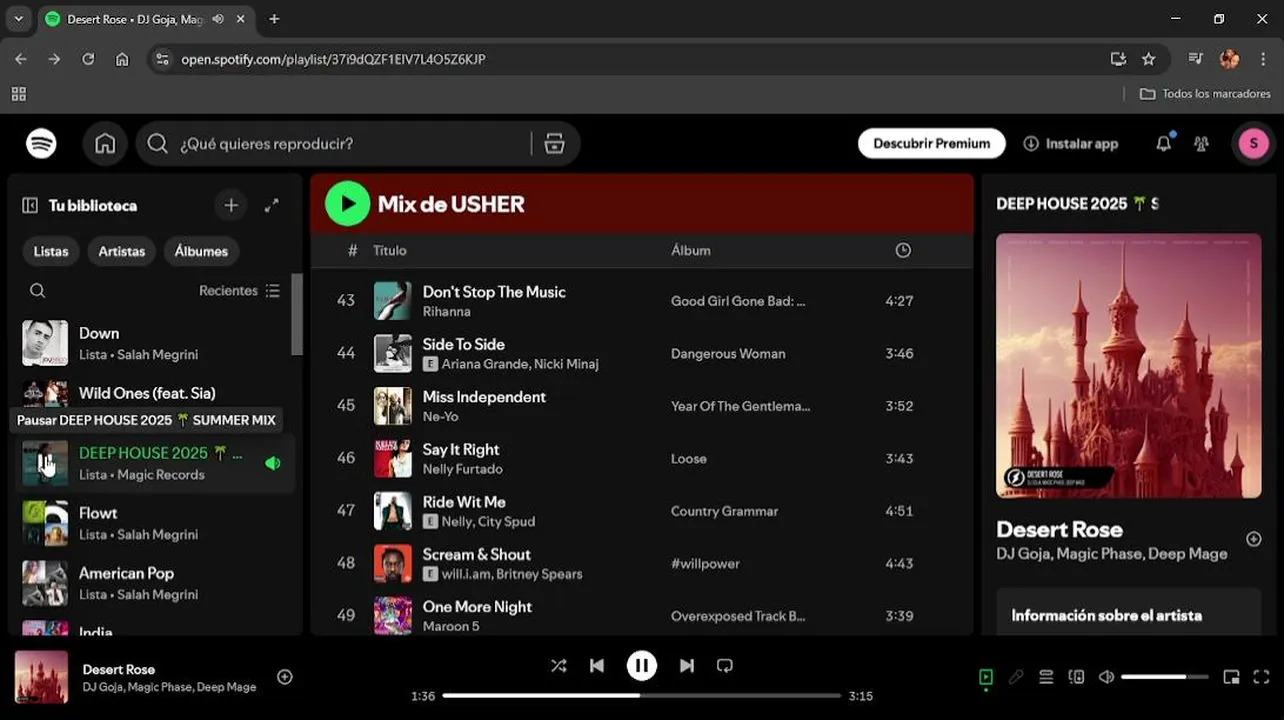Open the friends activity icon
This screenshot has width=1284, height=720.
[1201, 144]
